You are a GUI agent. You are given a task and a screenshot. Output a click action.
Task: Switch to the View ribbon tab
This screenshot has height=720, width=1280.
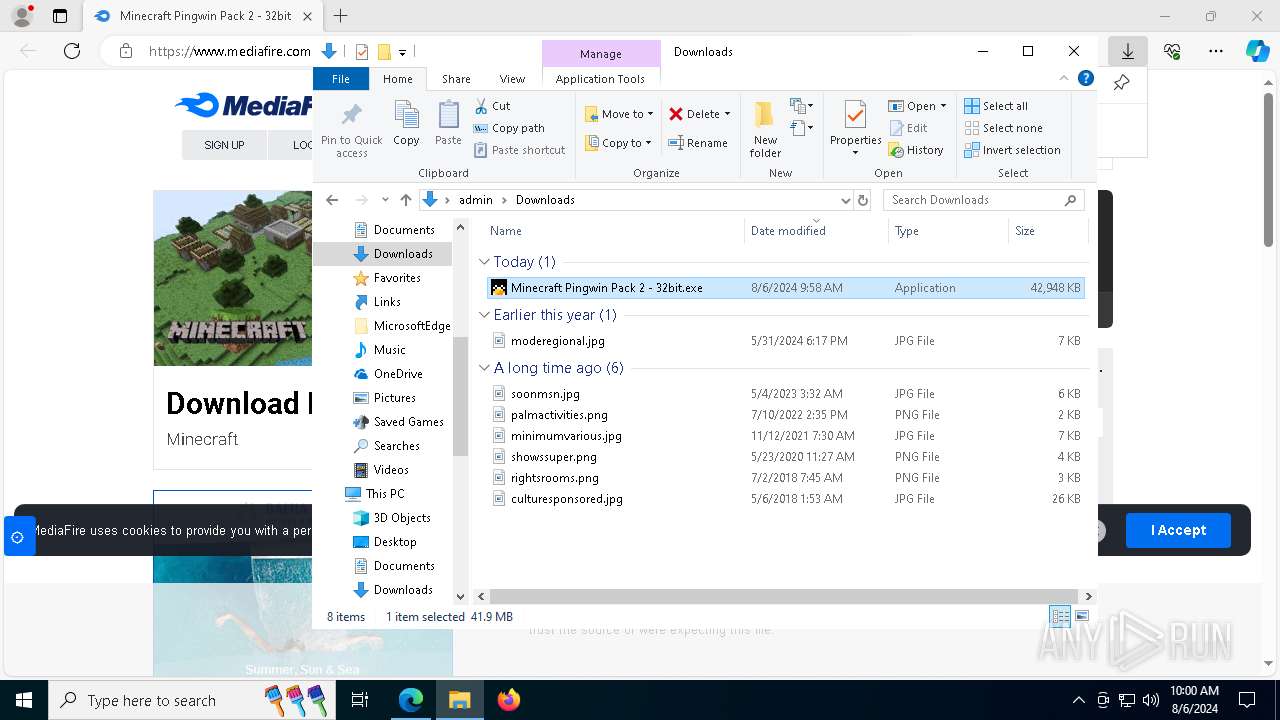pyautogui.click(x=512, y=79)
